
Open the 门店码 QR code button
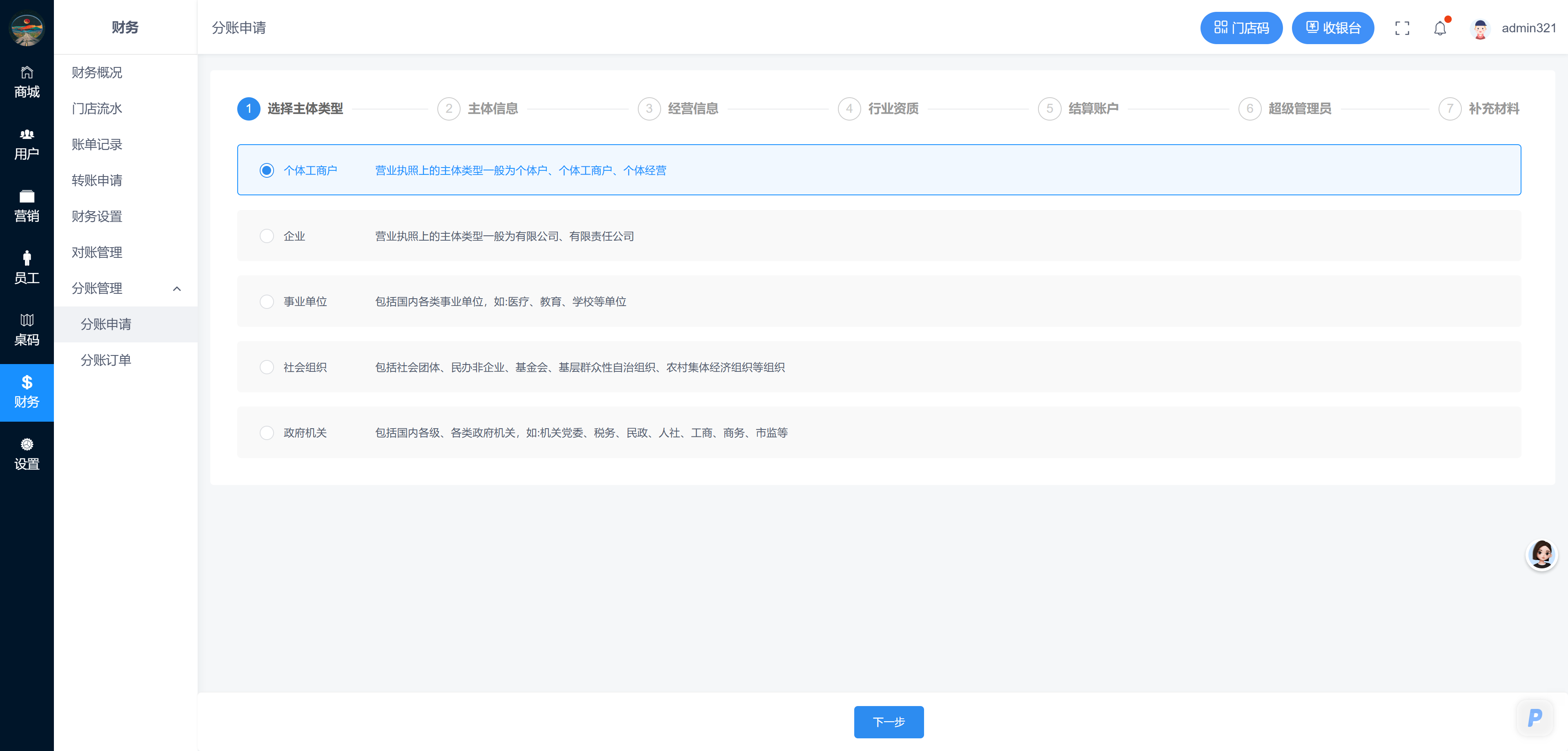pyautogui.click(x=1241, y=28)
